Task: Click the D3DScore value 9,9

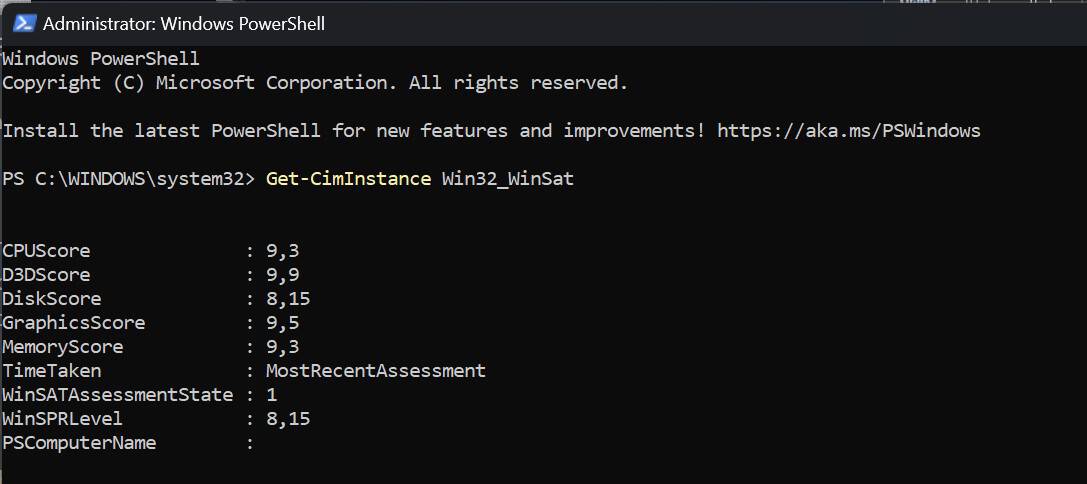Action: click(283, 276)
